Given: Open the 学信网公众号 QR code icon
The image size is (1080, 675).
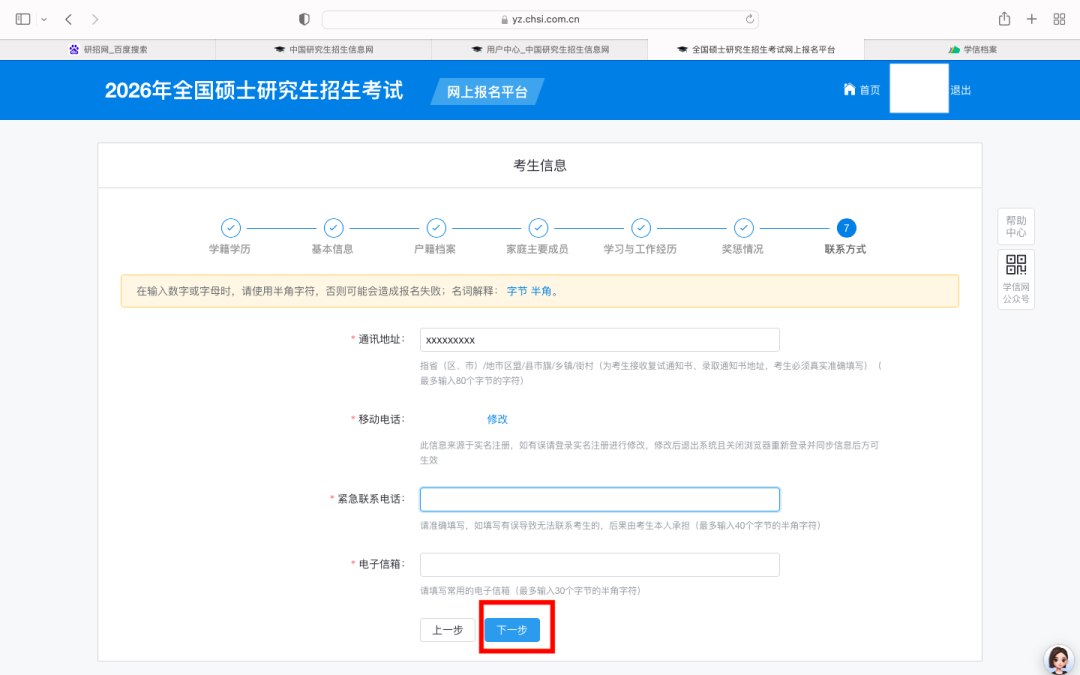Looking at the screenshot, I should pyautogui.click(x=1016, y=266).
